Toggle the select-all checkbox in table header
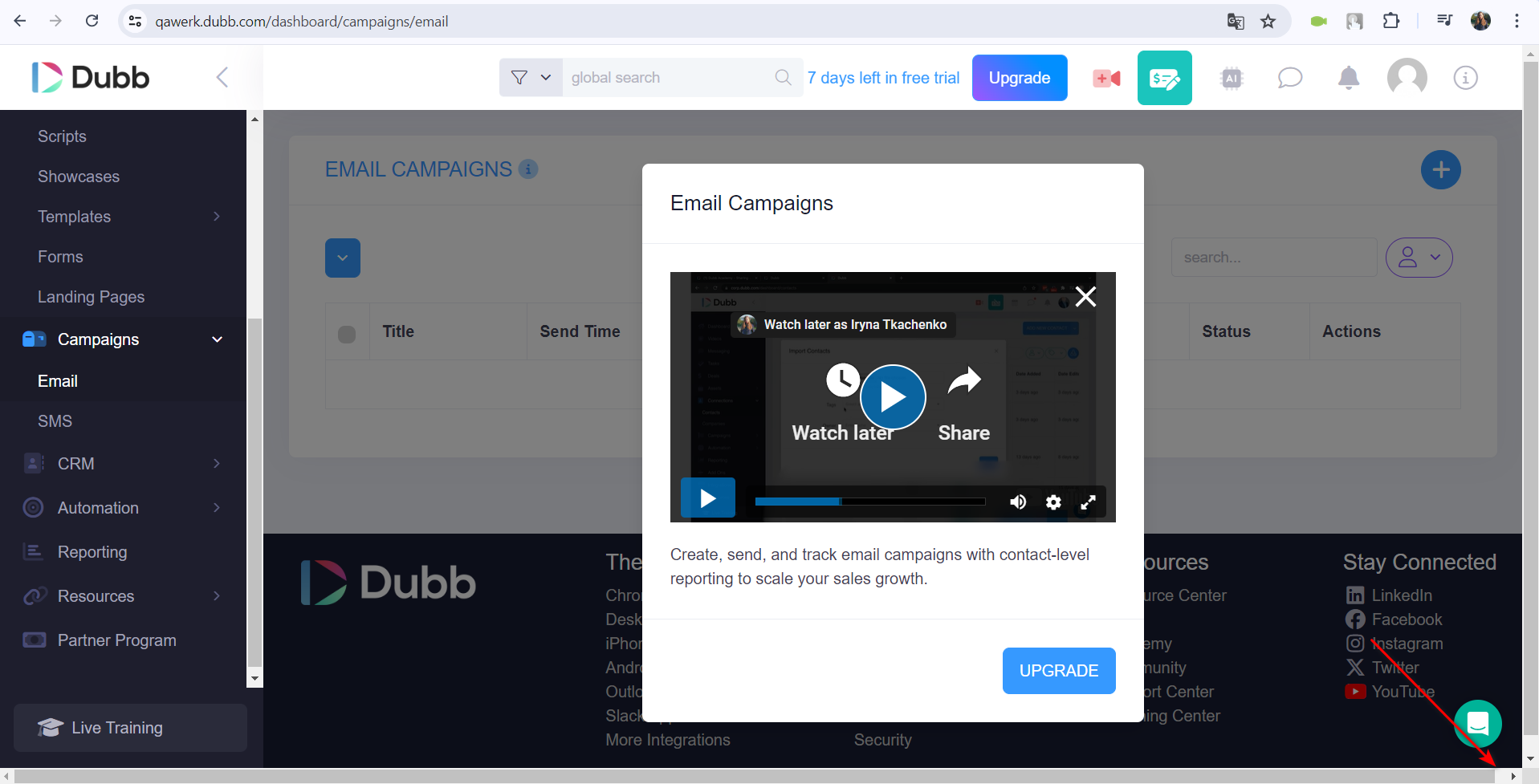This screenshot has height=784, width=1539. (x=347, y=334)
